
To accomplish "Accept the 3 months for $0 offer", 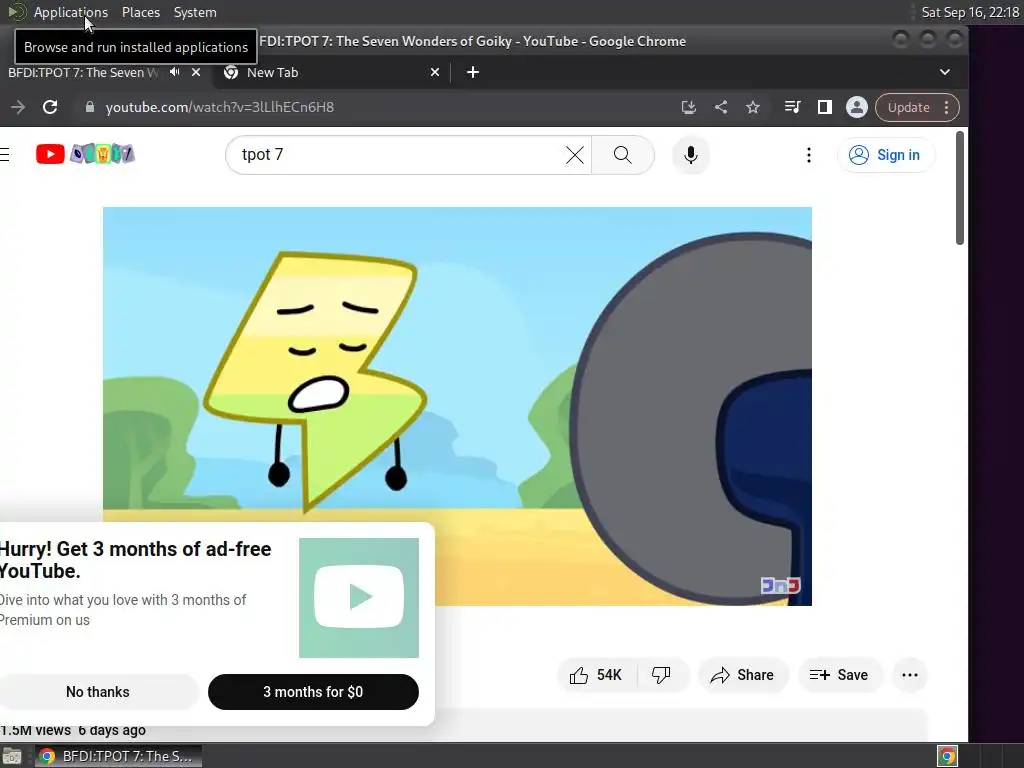I will click(313, 692).
